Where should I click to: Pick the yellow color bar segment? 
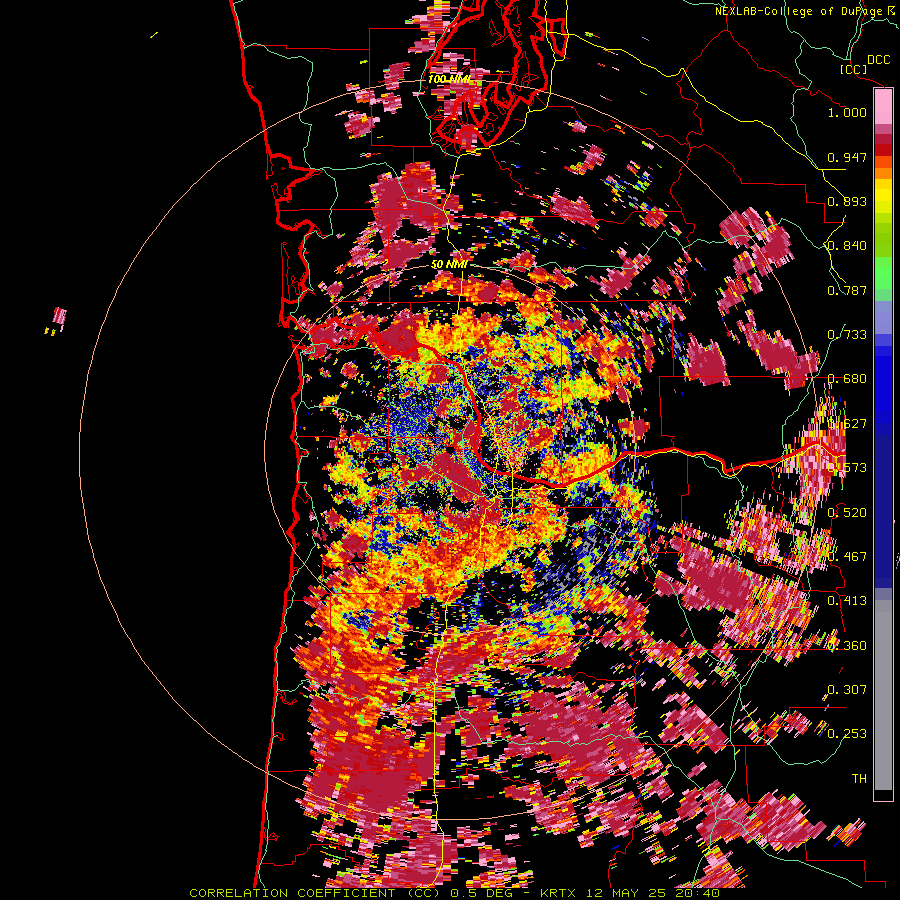coord(883,196)
